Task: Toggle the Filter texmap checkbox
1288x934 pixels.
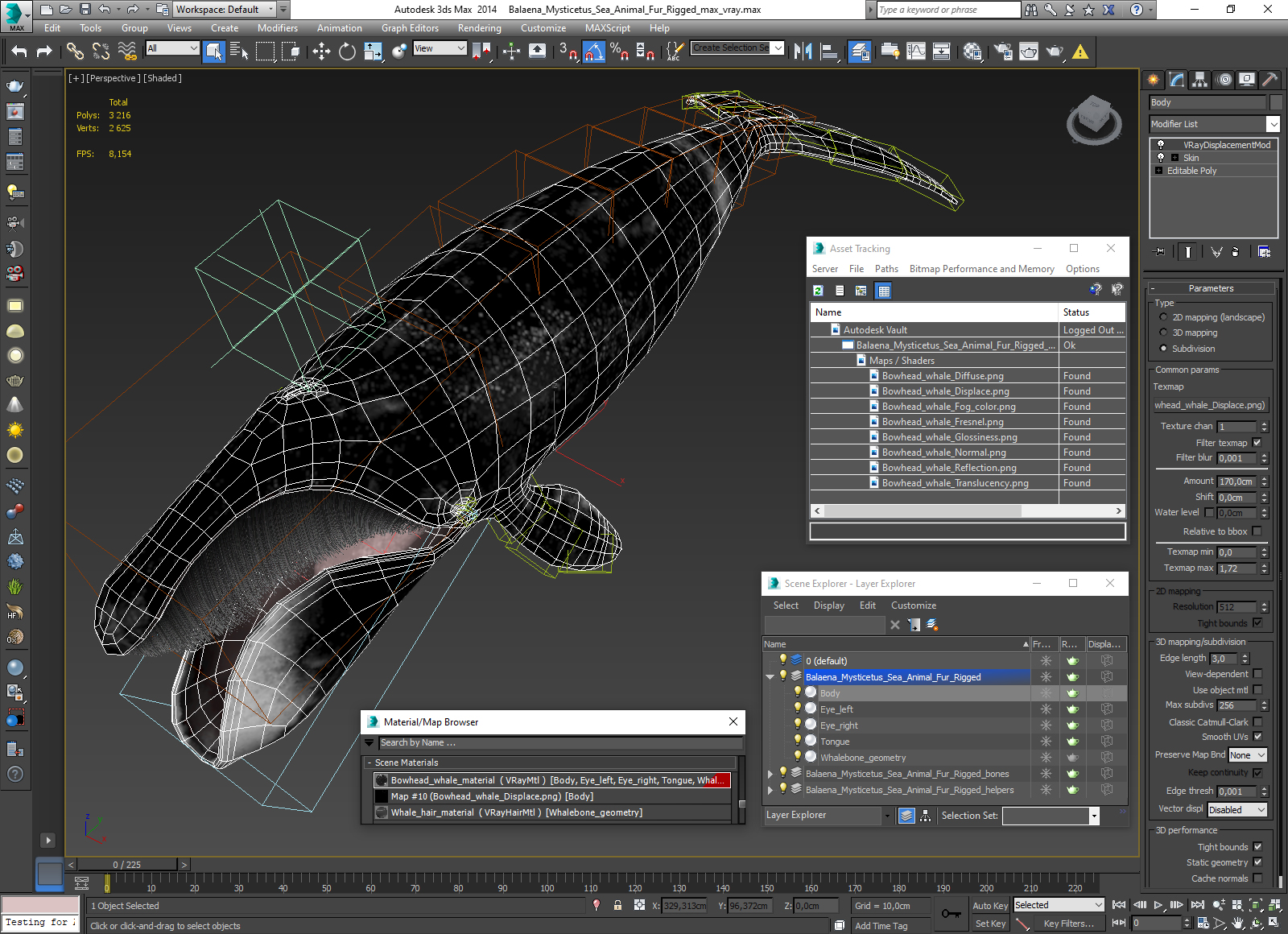Action: [1257, 443]
